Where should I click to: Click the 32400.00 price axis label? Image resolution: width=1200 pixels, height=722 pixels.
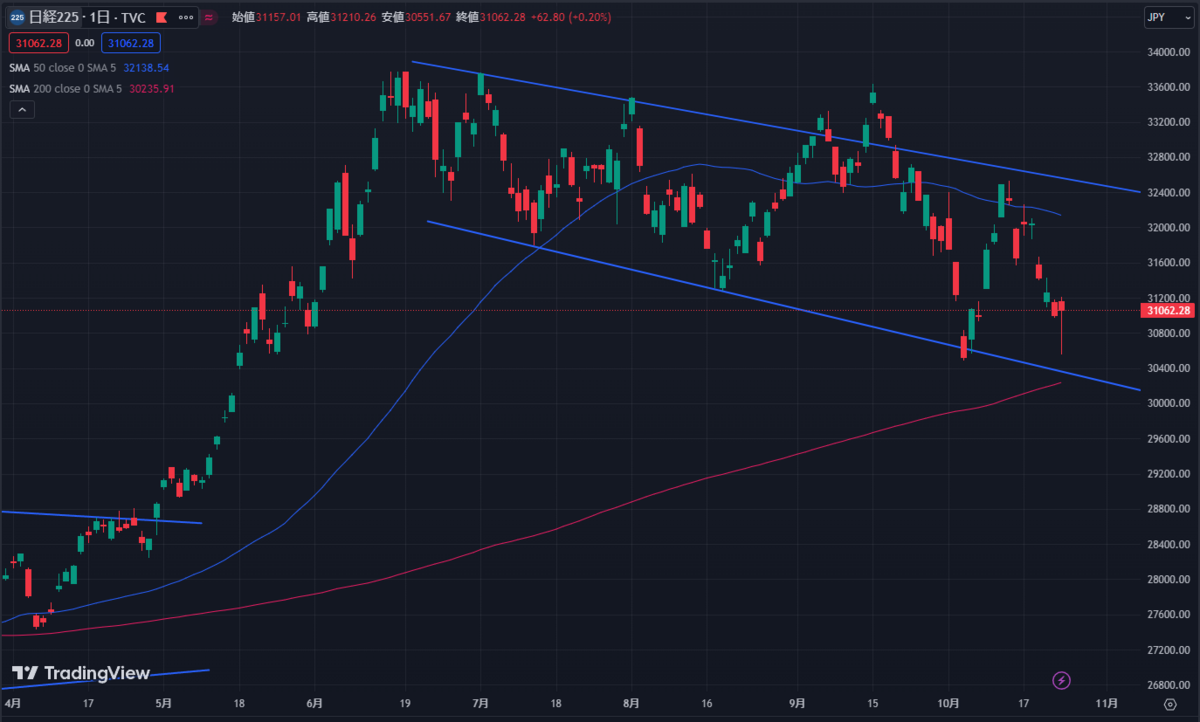pos(1170,192)
